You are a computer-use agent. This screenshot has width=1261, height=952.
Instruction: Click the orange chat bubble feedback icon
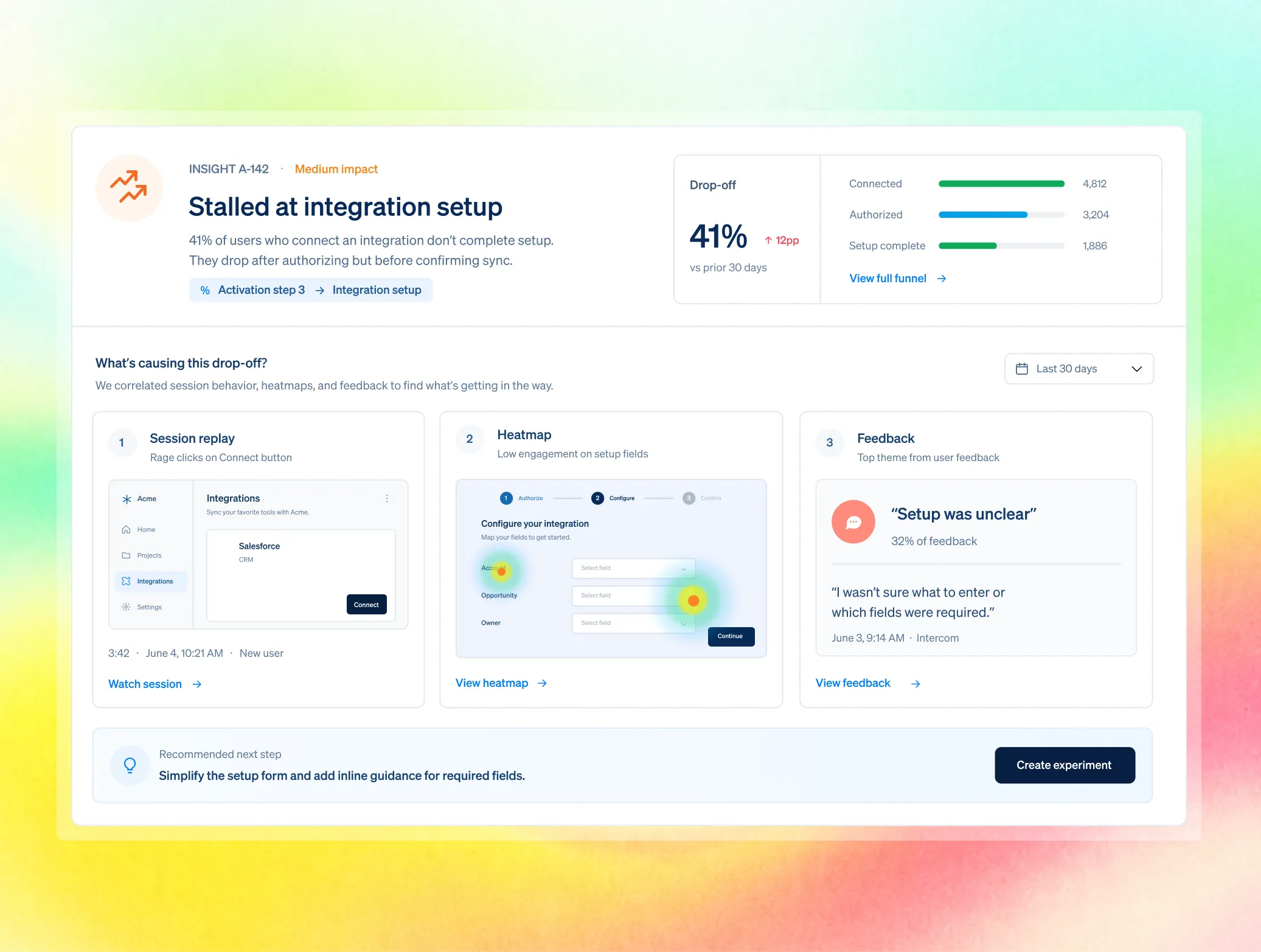(853, 522)
